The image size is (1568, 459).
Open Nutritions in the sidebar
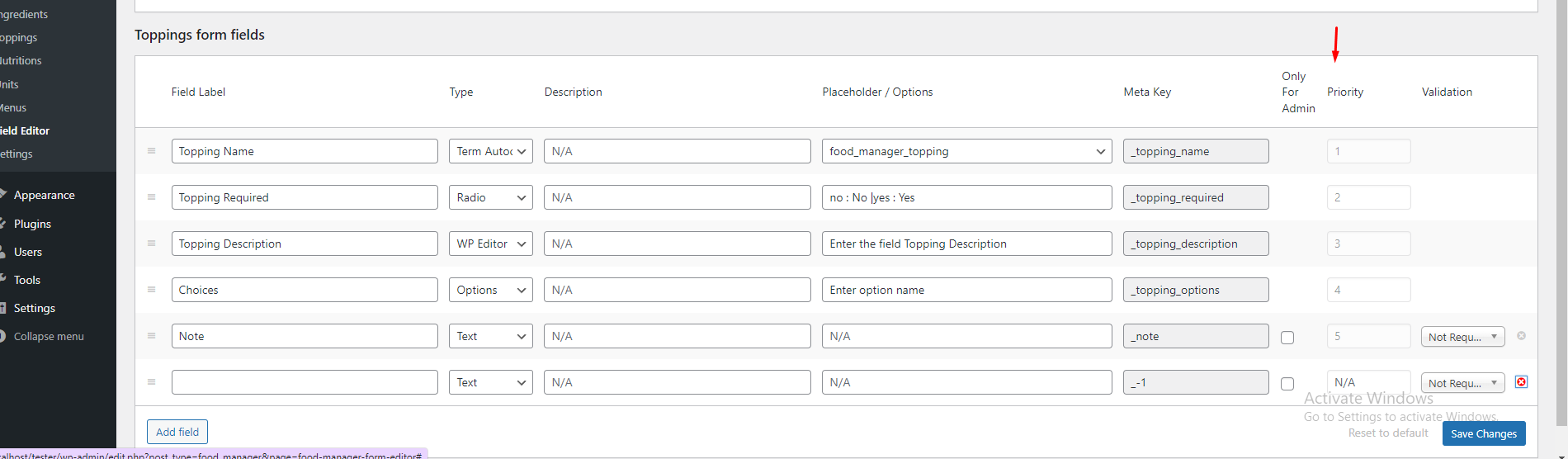coord(21,60)
